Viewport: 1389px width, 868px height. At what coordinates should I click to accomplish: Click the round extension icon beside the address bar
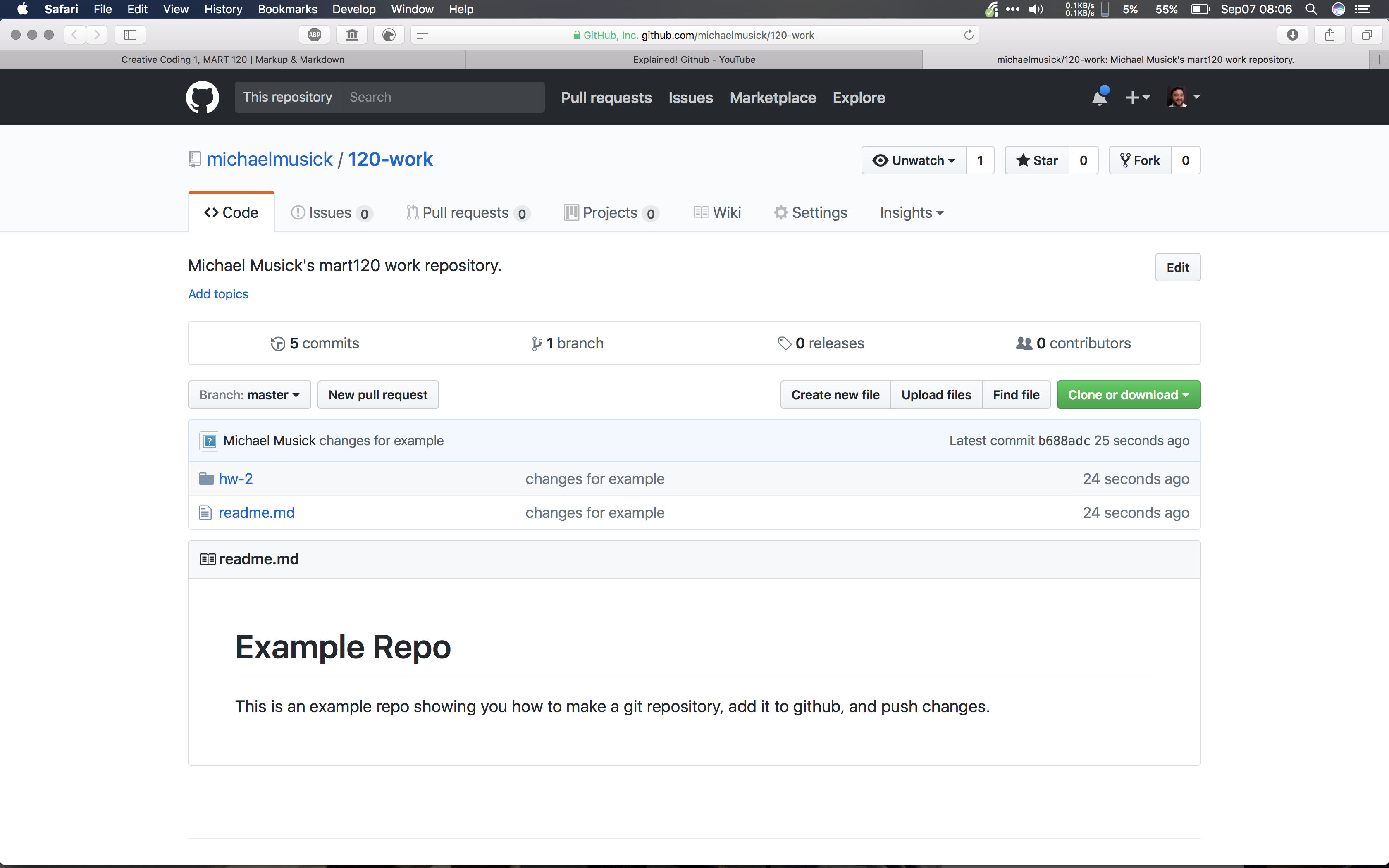[x=389, y=35]
